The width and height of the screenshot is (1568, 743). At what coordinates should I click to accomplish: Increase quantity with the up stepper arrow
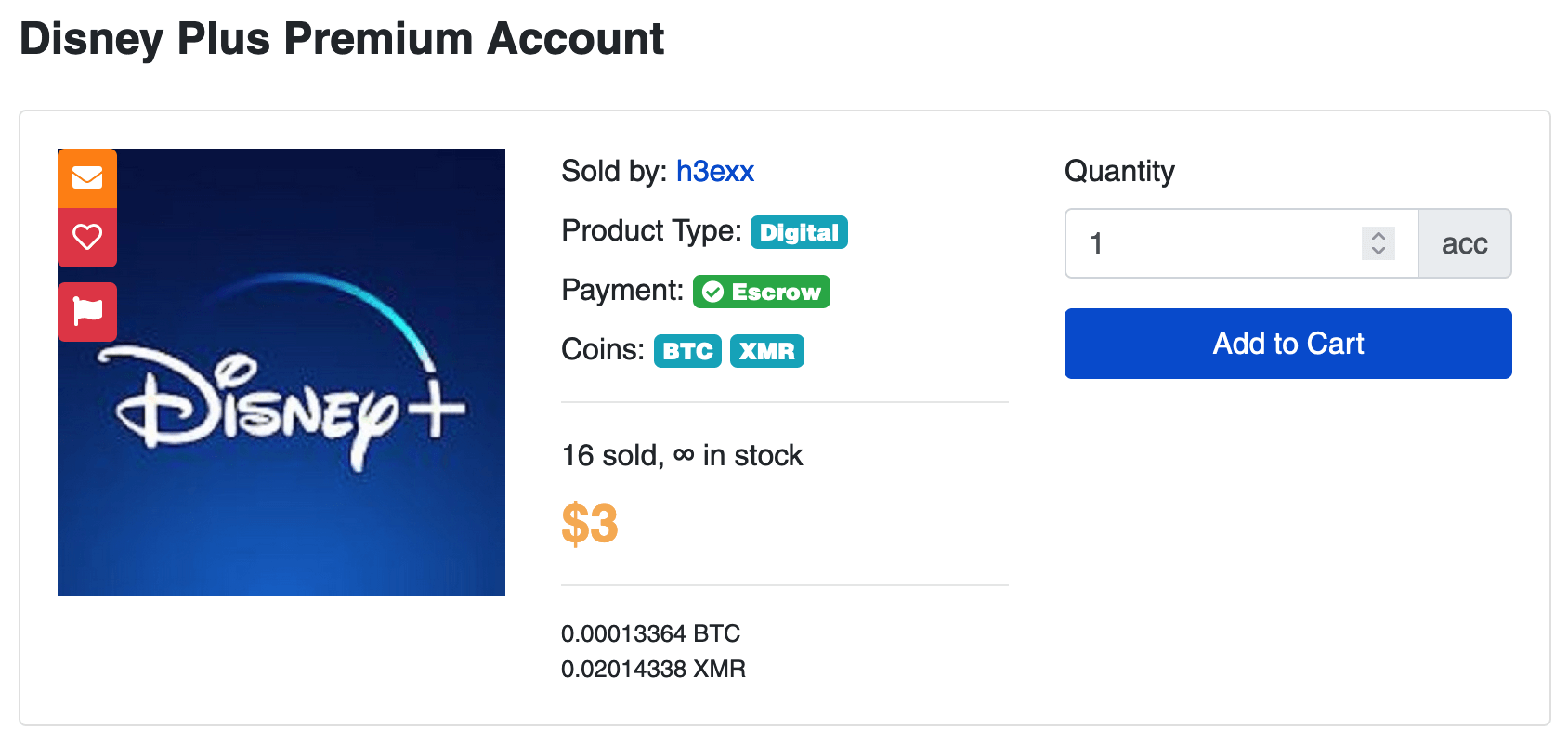pos(1379,236)
